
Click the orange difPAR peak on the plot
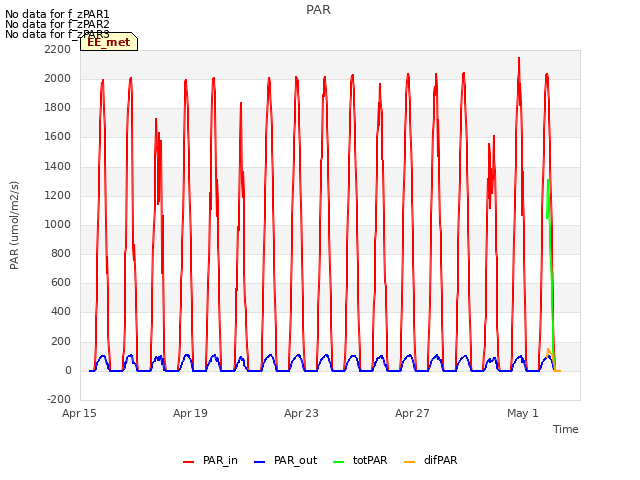548,350
